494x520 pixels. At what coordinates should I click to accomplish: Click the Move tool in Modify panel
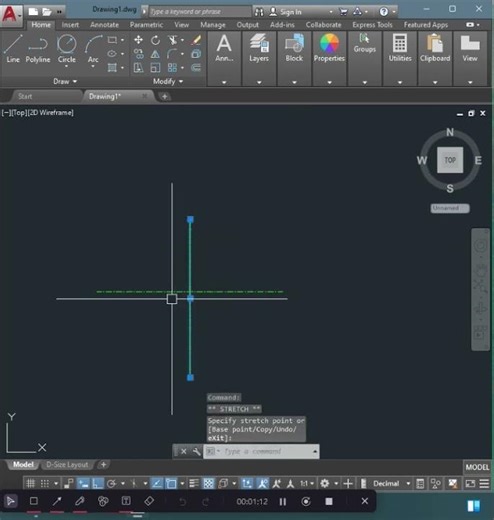tap(138, 40)
